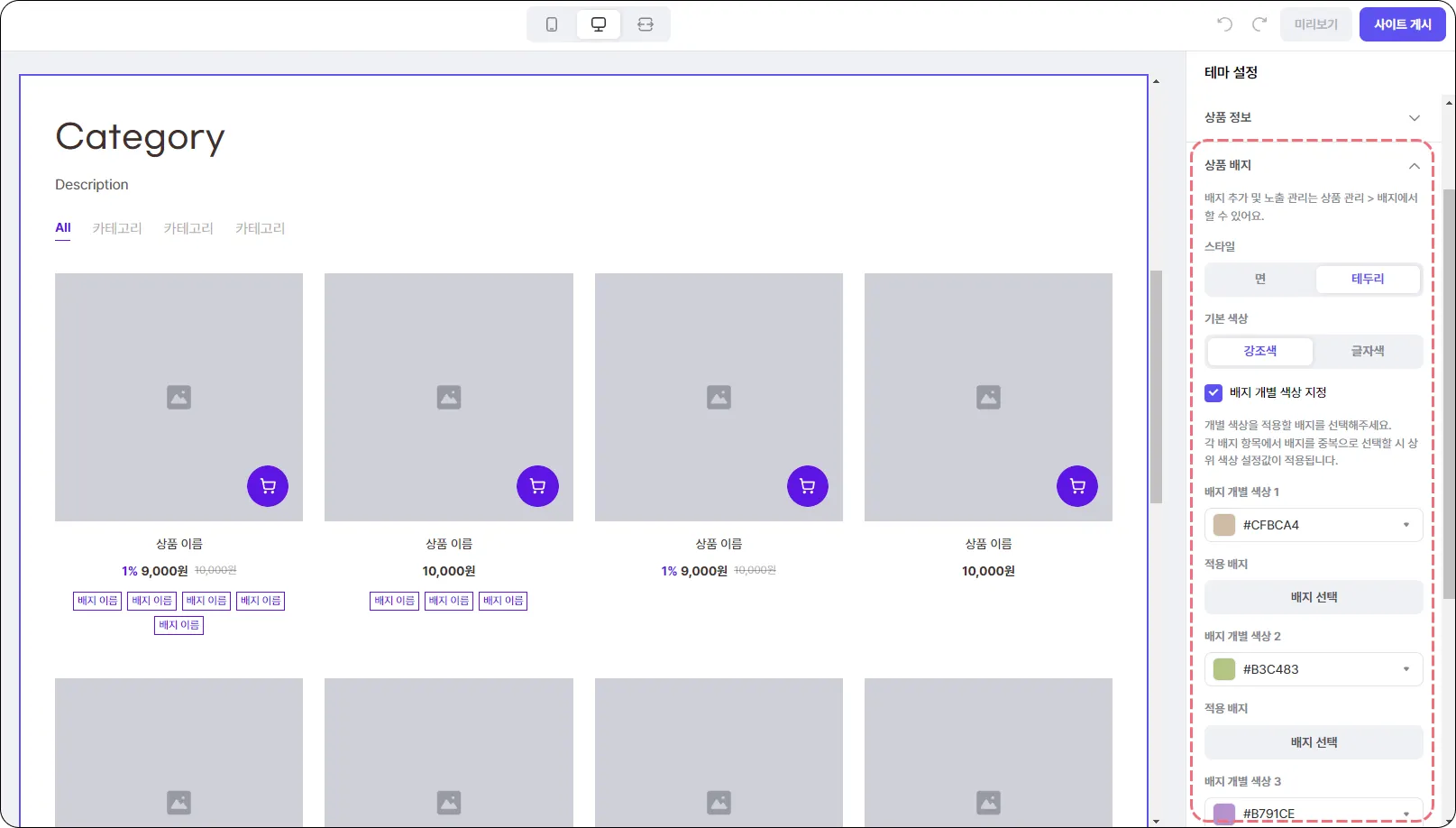Click the Category heading text
Screen dimensions: 1456x828
pyautogui.click(x=140, y=137)
